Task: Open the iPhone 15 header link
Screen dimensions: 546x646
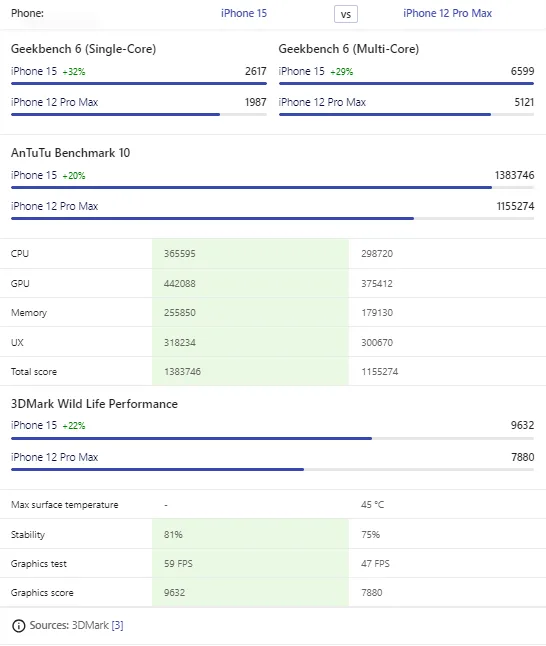Action: (x=244, y=13)
